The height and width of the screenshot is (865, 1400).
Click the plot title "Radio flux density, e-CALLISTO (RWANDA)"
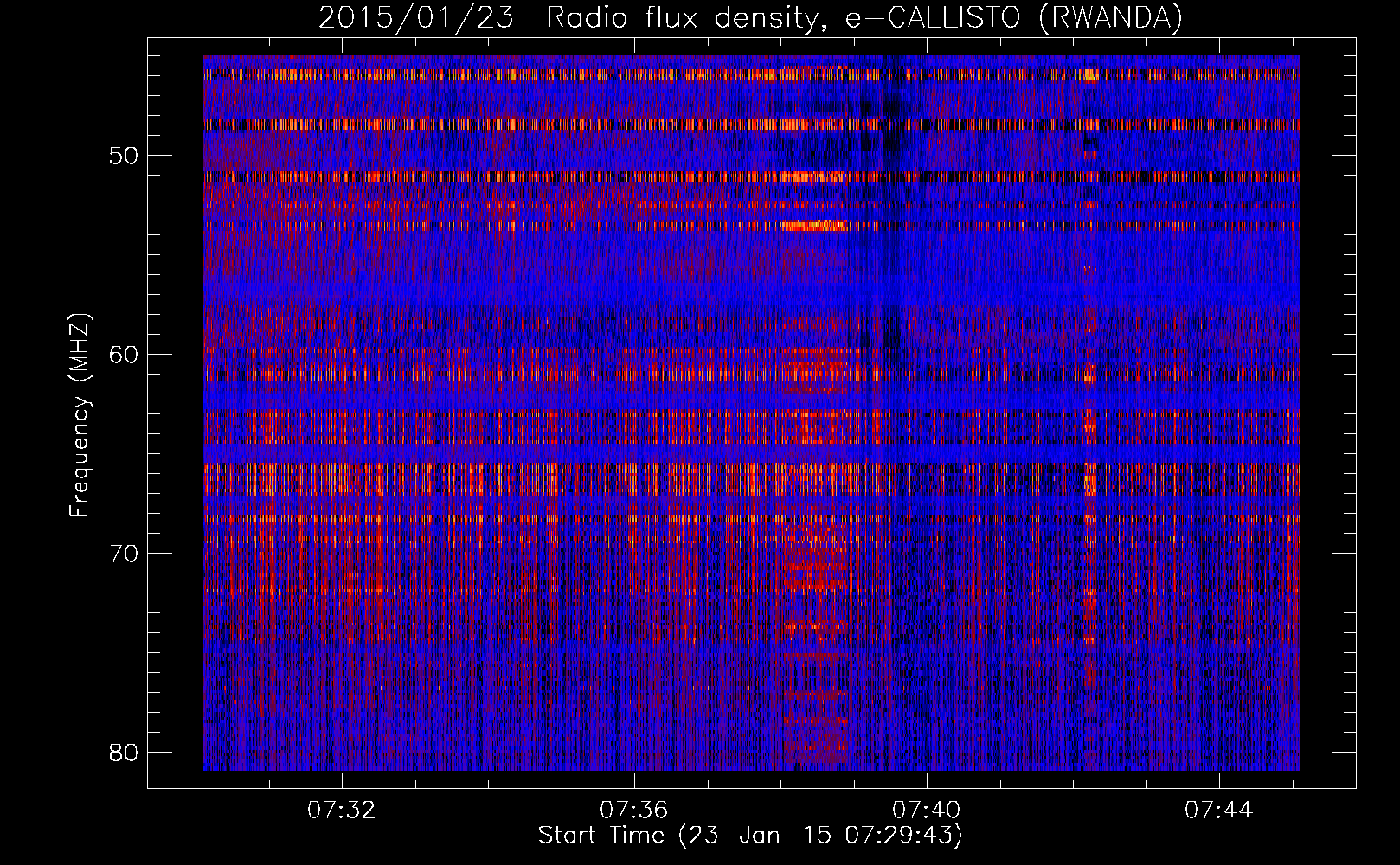[x=864, y=17]
